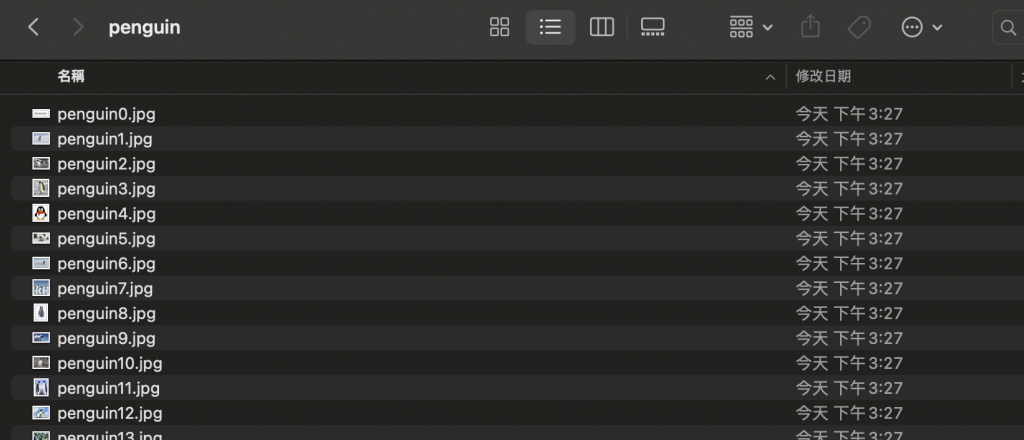Click the back navigation arrow
Screen dimensions: 1024x440
click(x=33, y=27)
